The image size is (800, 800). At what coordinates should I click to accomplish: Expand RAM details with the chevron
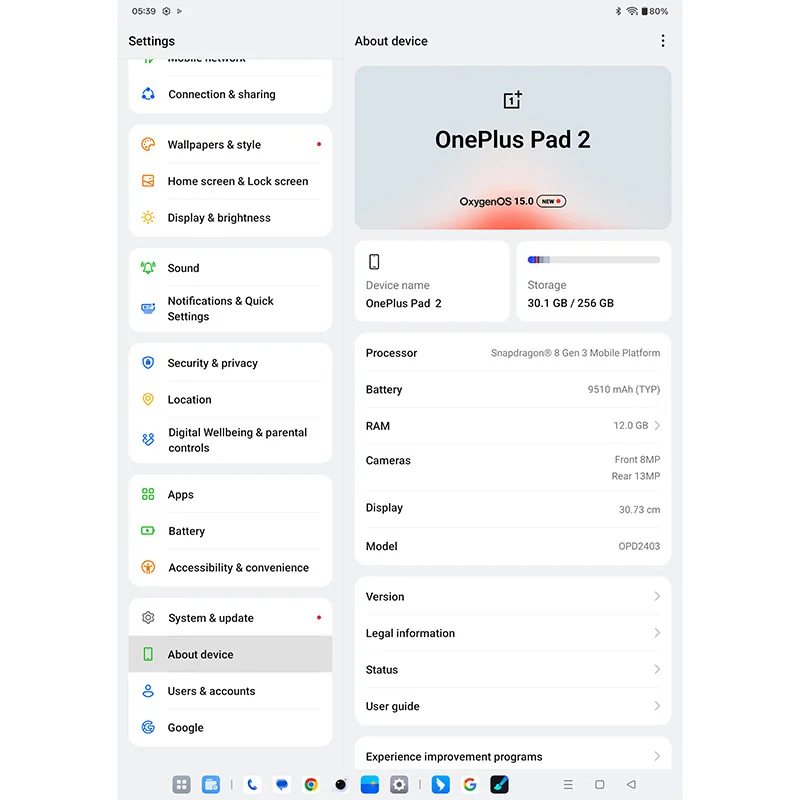[657, 426]
